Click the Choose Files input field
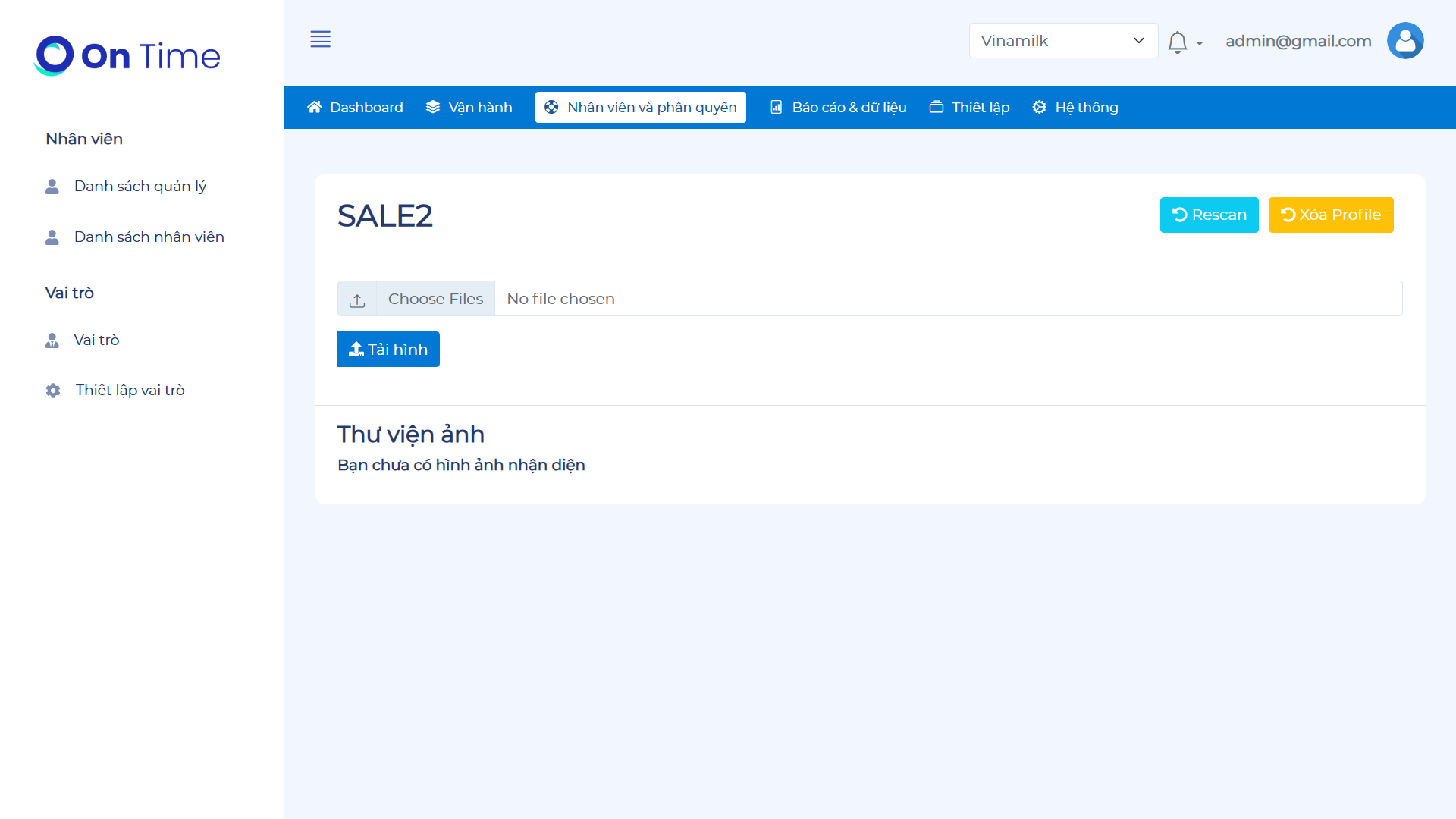 click(x=435, y=299)
